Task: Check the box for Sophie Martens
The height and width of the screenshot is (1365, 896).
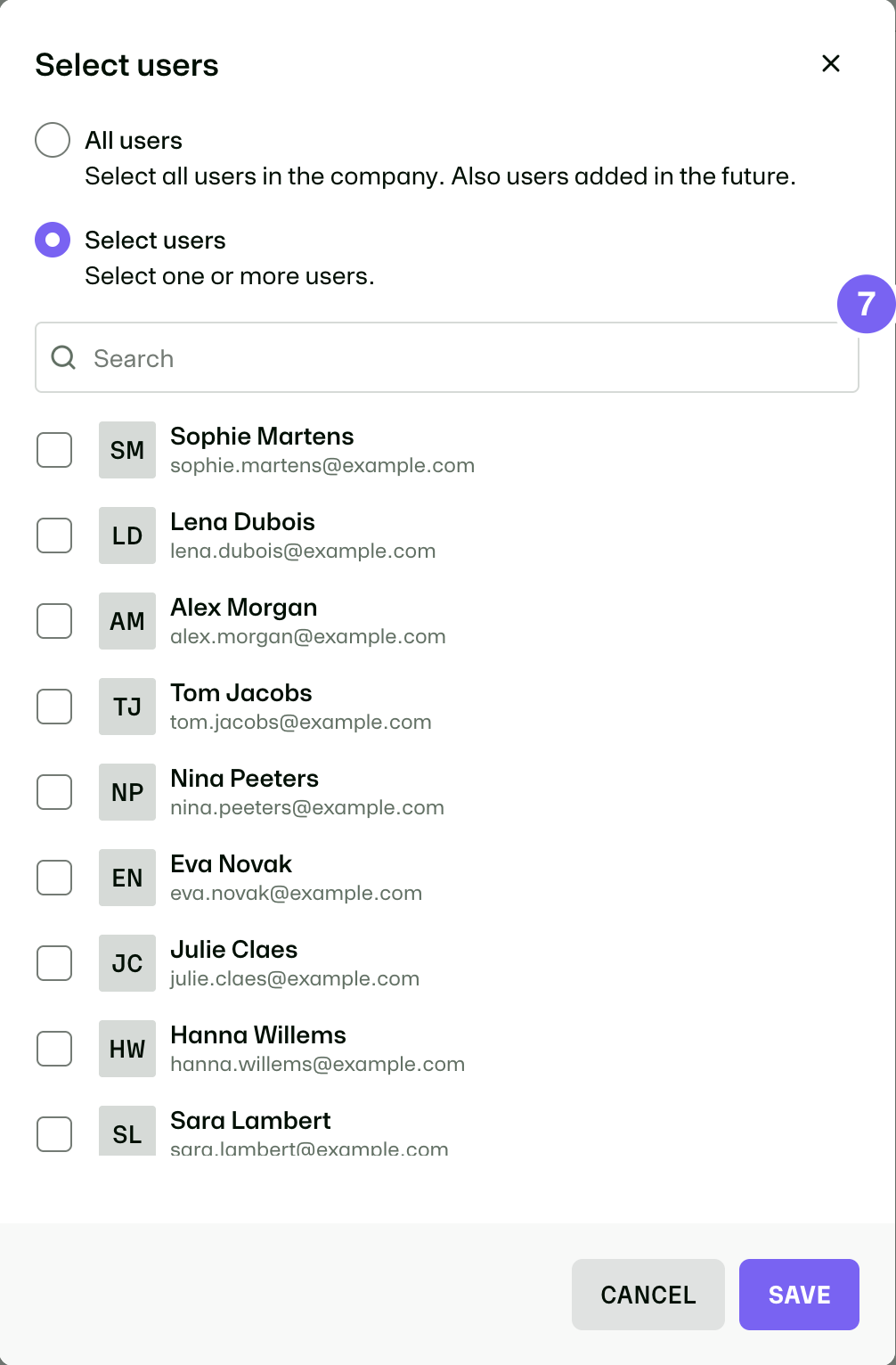Action: click(54, 450)
